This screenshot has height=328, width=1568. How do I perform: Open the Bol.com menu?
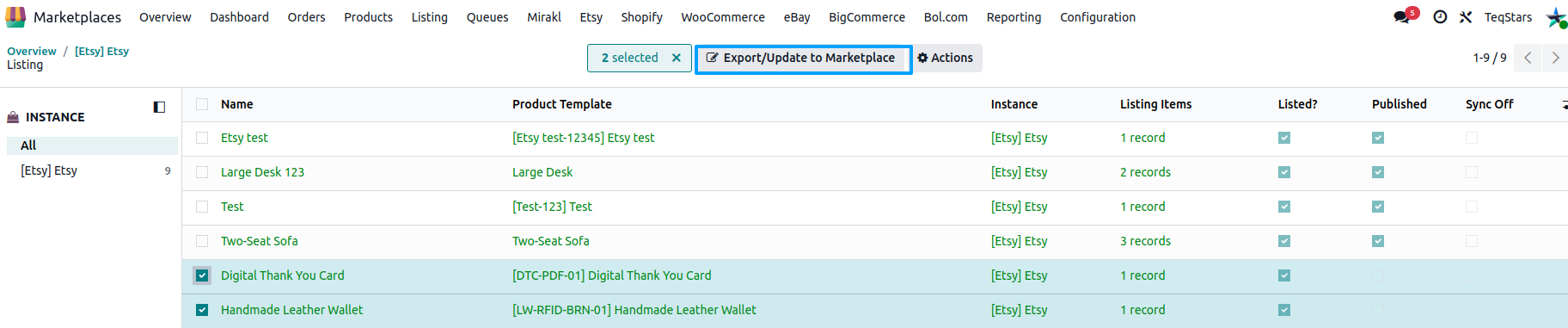point(946,17)
